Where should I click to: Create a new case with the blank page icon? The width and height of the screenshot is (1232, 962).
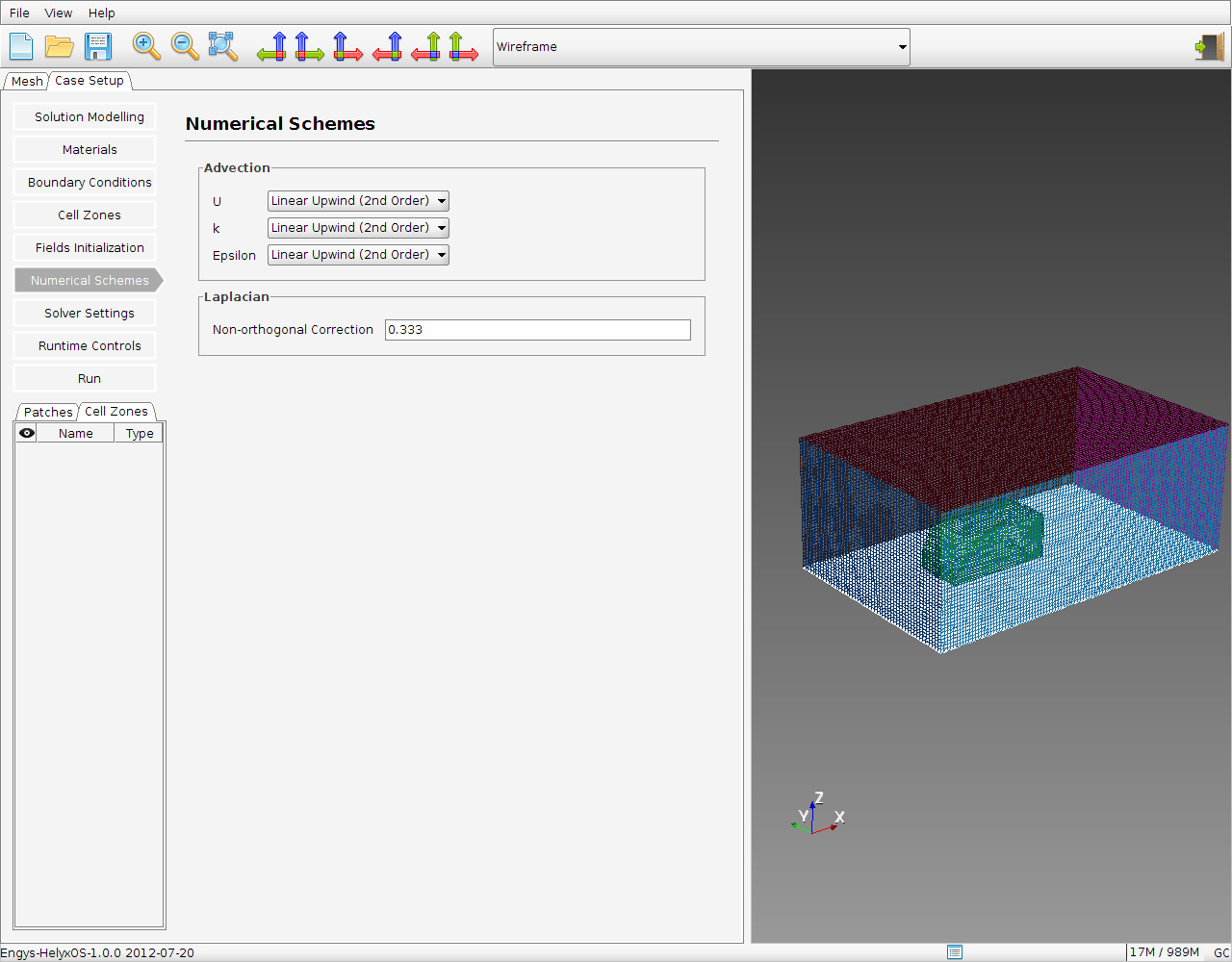click(21, 46)
